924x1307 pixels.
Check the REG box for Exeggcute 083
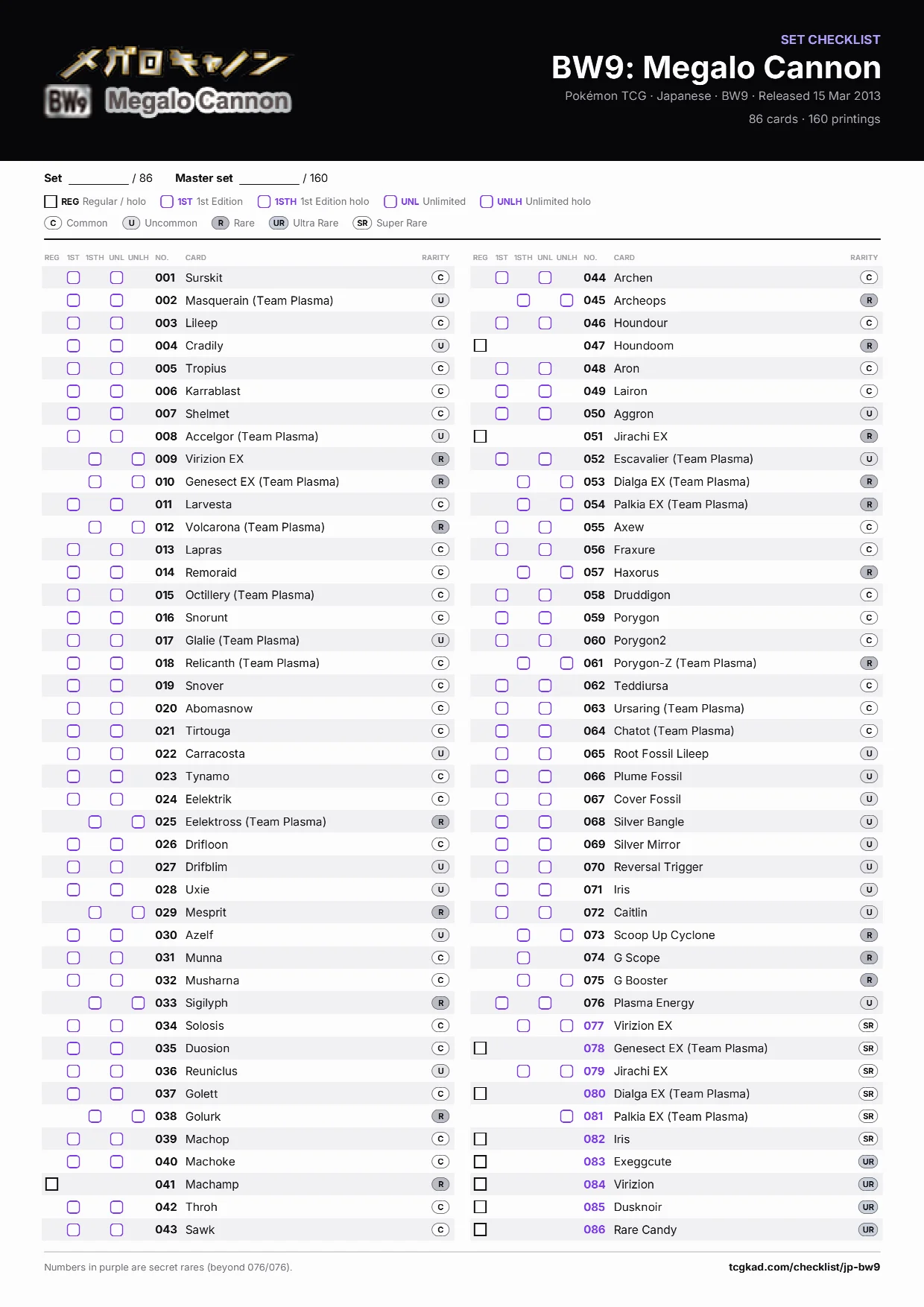[x=480, y=1162]
